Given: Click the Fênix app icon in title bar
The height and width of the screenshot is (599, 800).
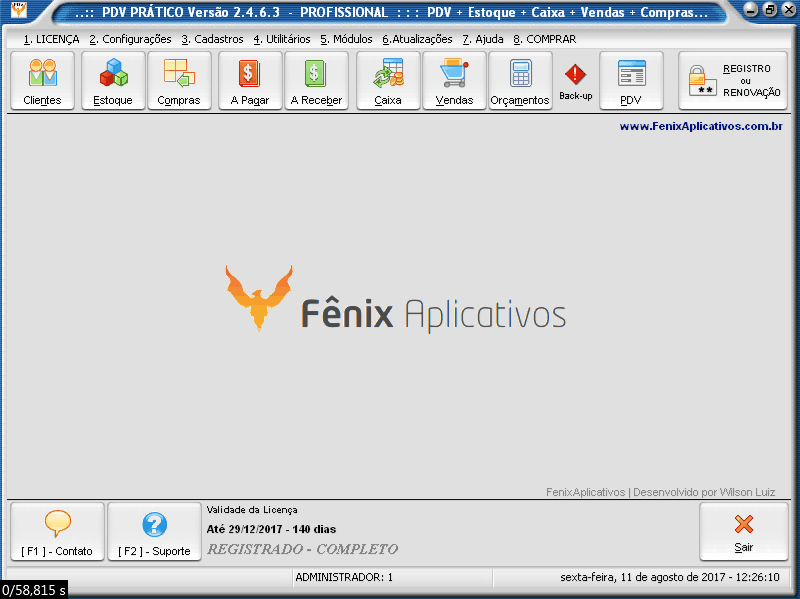Looking at the screenshot, I should (x=19, y=10).
